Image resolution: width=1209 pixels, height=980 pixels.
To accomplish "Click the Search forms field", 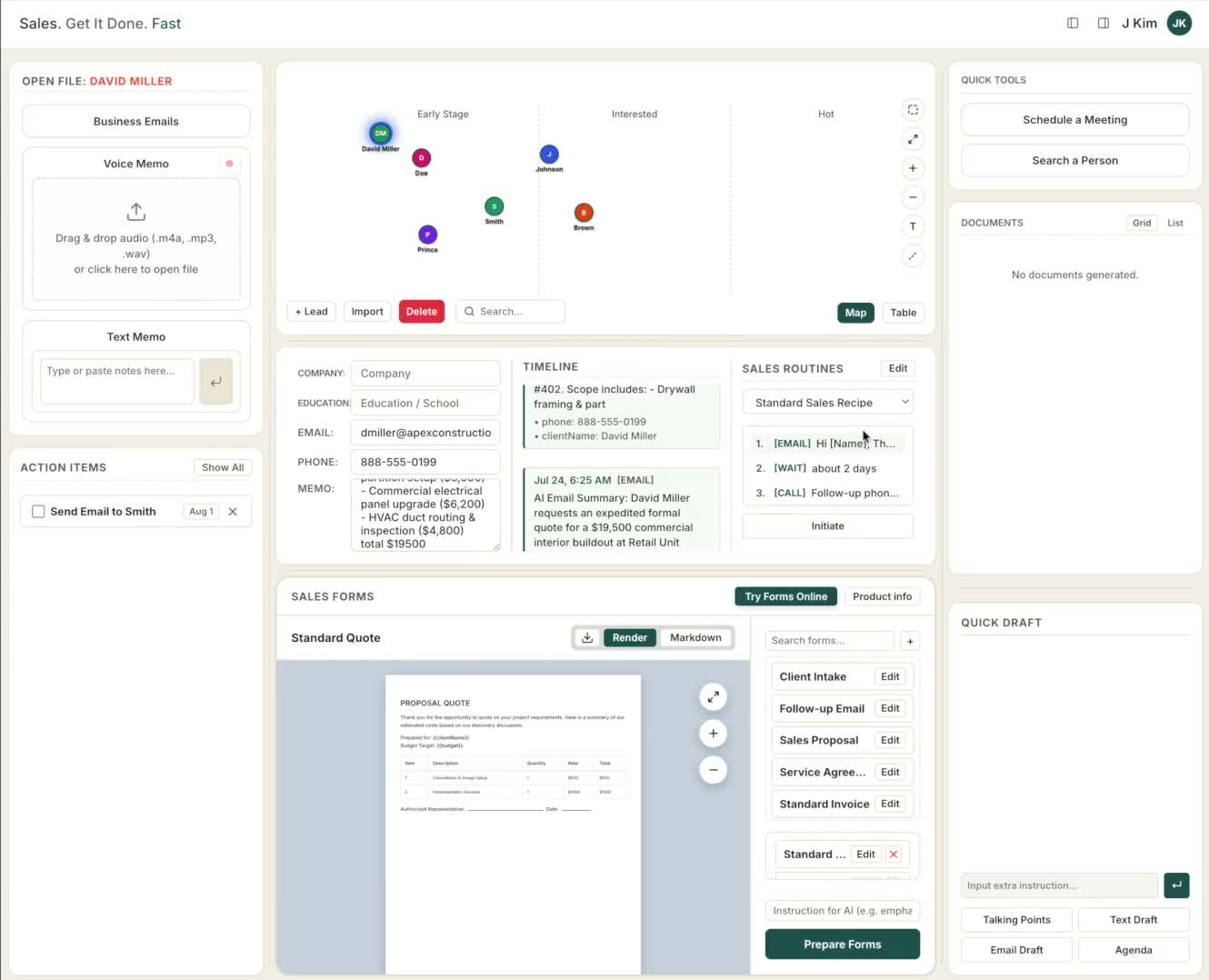I will point(830,641).
